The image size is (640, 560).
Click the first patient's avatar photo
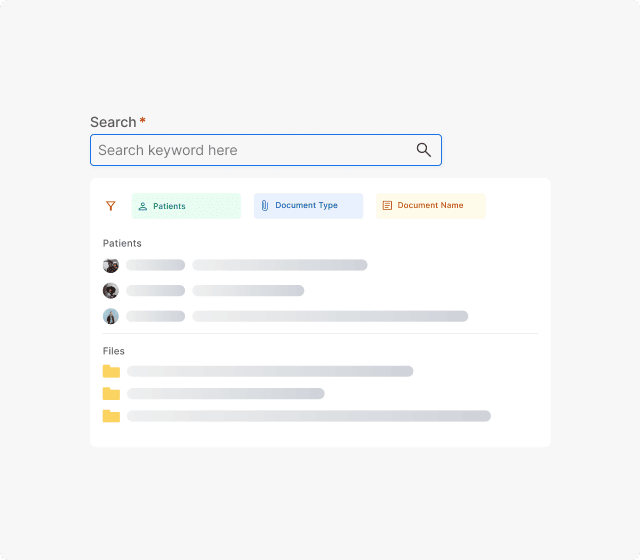click(111, 265)
